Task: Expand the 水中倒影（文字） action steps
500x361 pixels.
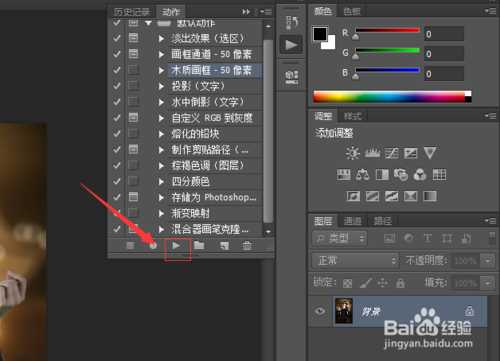Action: point(162,102)
